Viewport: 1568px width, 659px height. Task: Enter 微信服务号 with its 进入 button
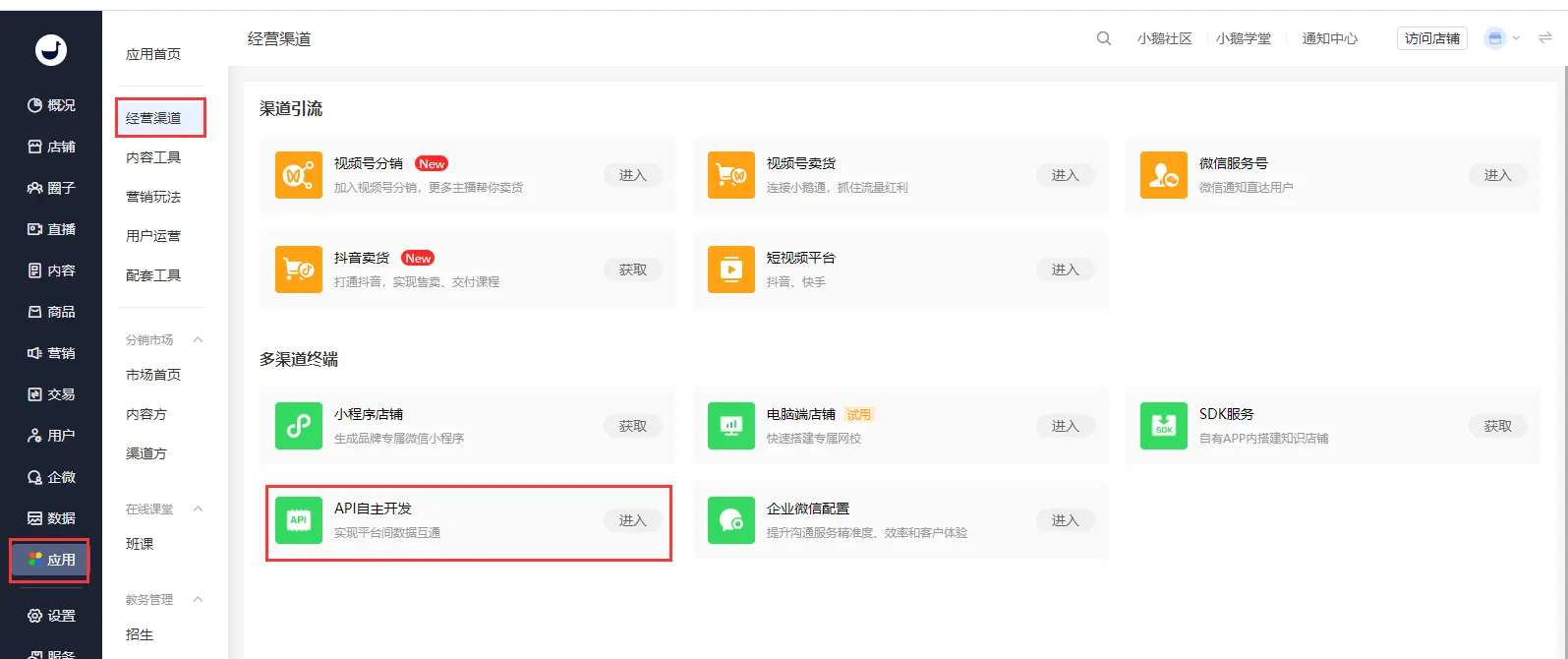tap(1498, 175)
